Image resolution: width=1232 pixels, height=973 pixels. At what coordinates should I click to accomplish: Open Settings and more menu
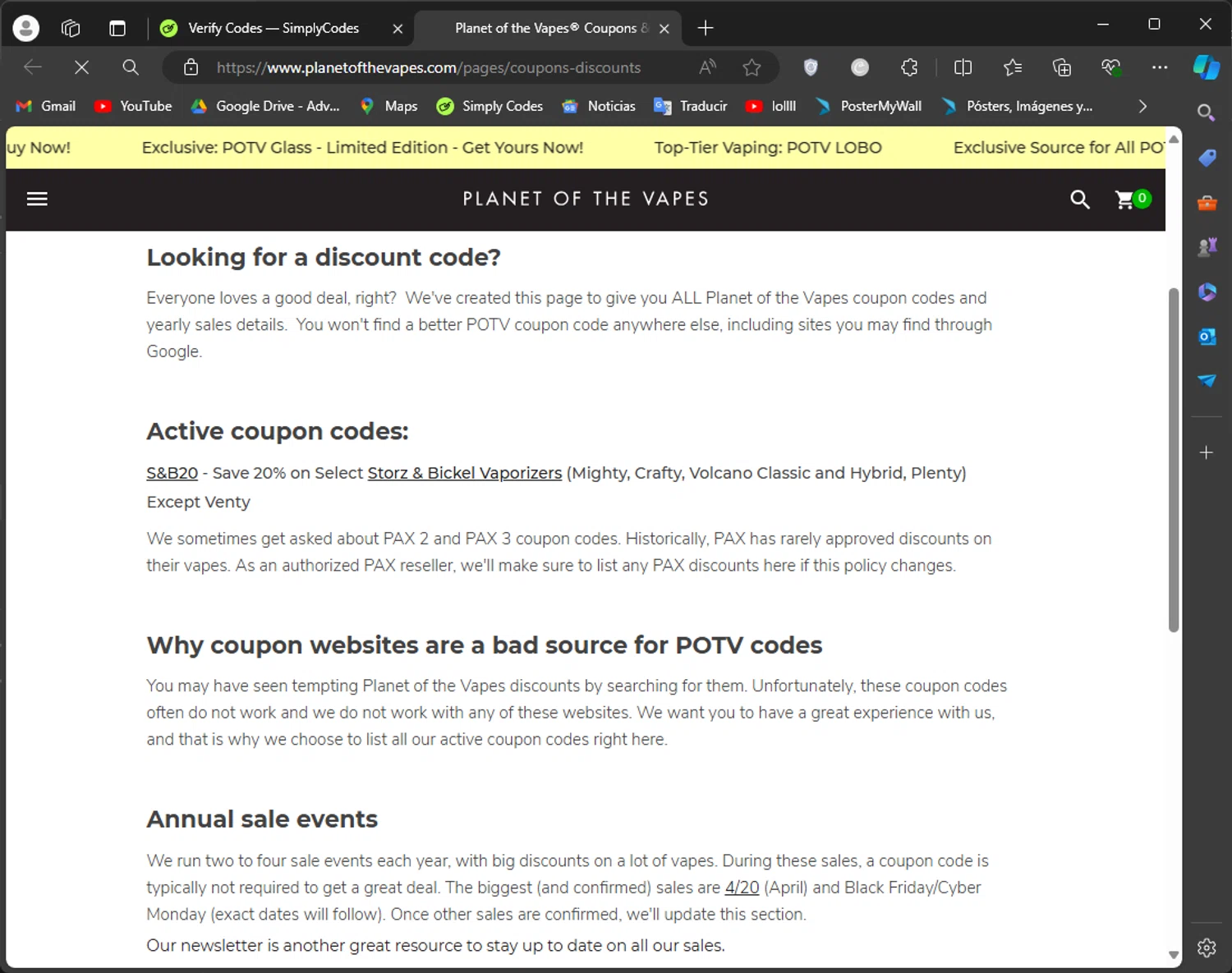point(1160,67)
